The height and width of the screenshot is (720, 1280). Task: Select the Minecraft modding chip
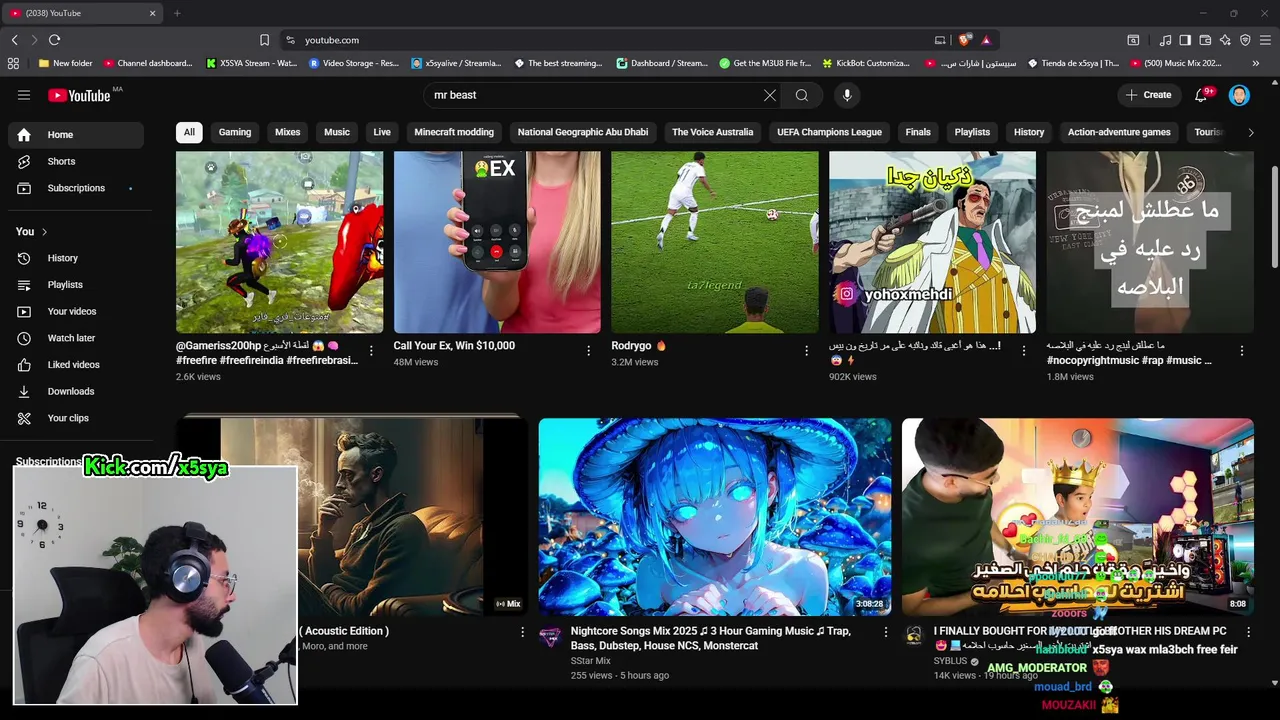454,132
